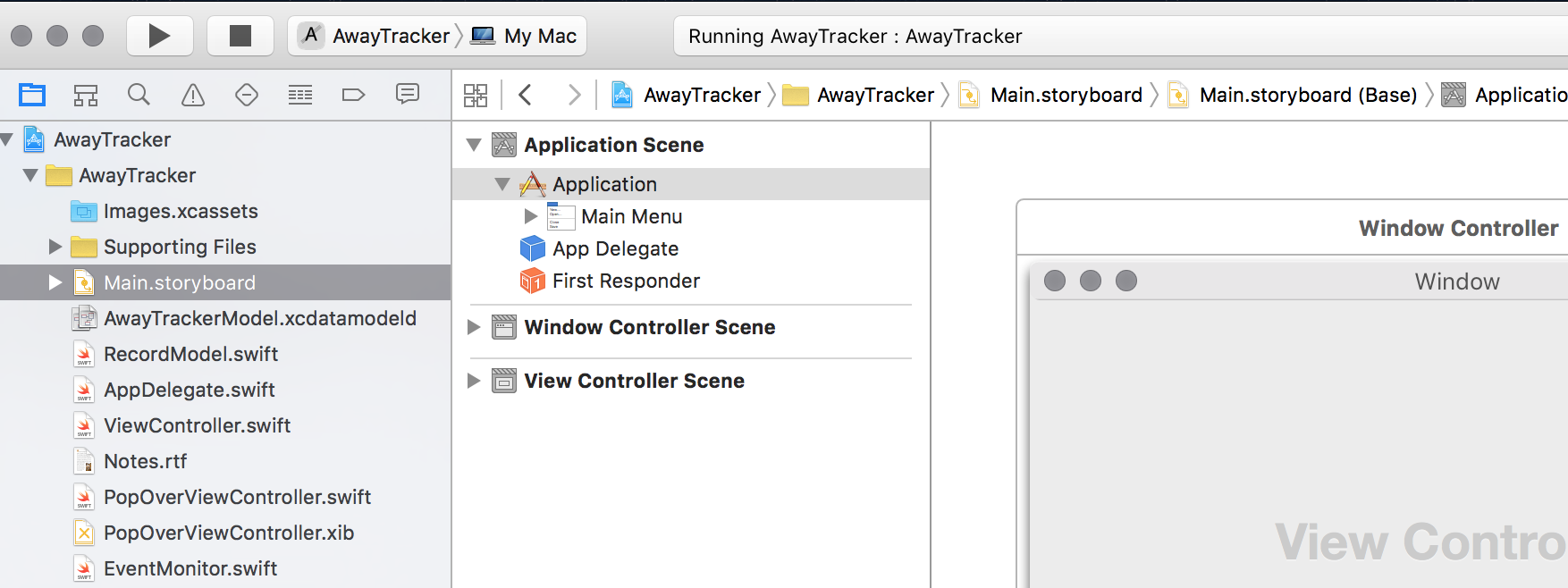Choose the My Mac run destination
The width and height of the screenshot is (1568, 588).
coord(524,36)
